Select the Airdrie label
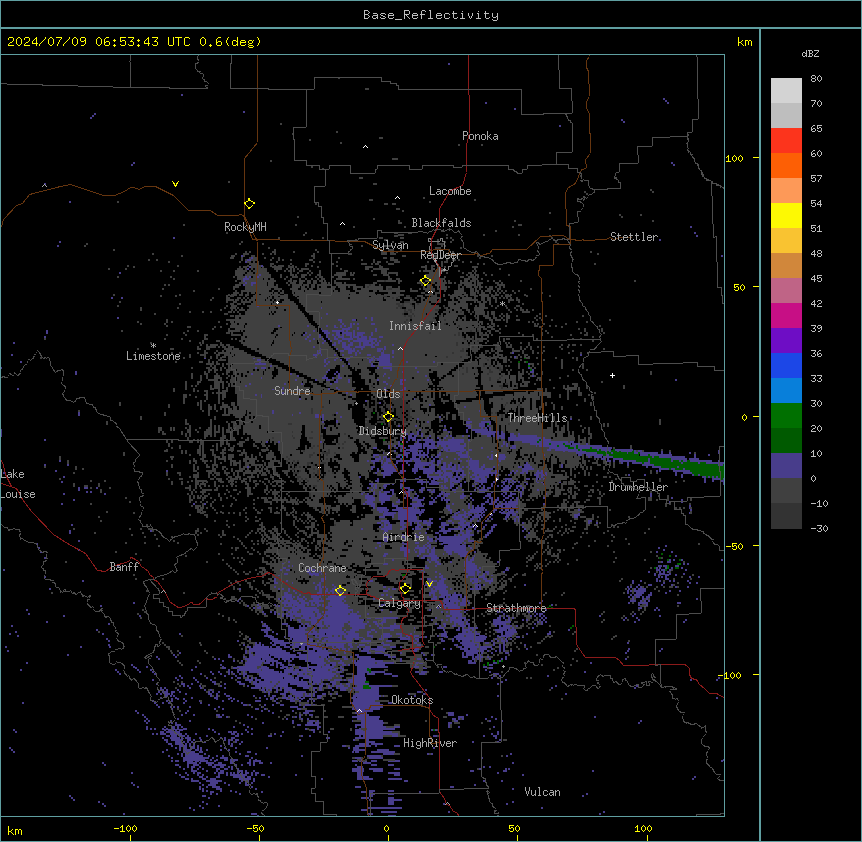 (x=404, y=537)
